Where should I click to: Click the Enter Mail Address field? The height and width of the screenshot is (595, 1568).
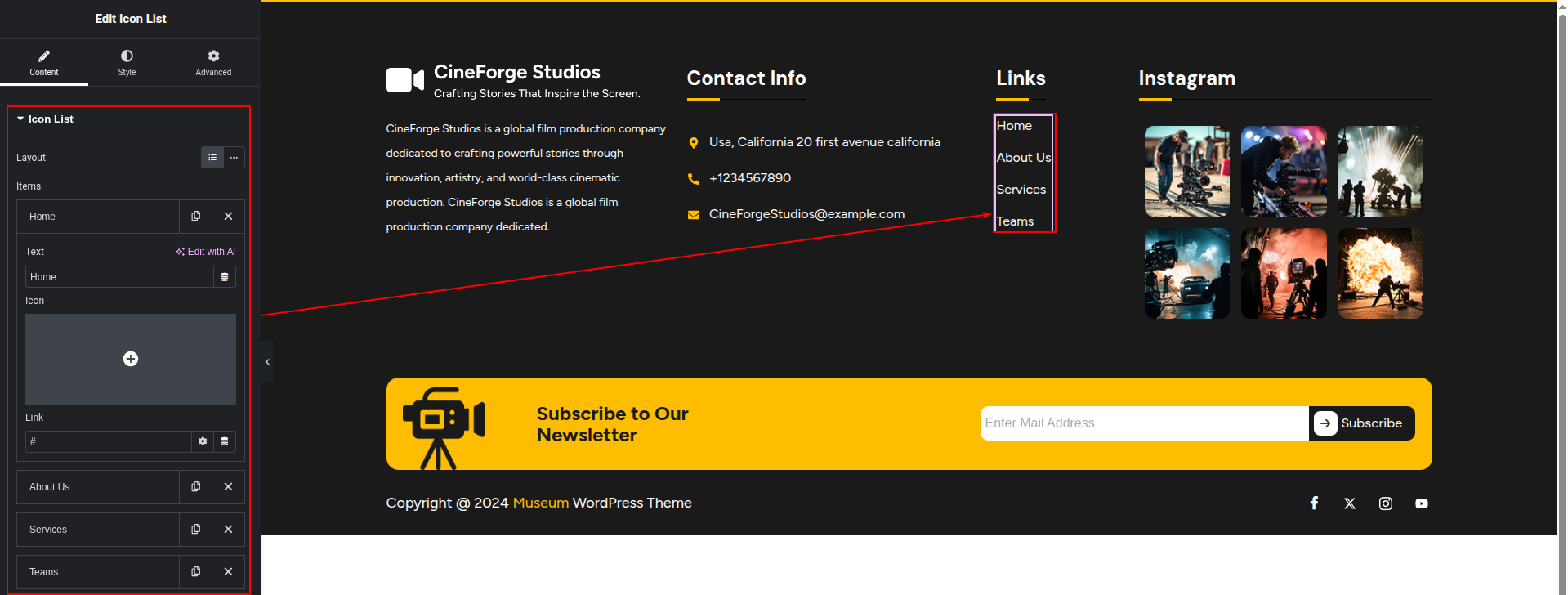pos(1143,423)
